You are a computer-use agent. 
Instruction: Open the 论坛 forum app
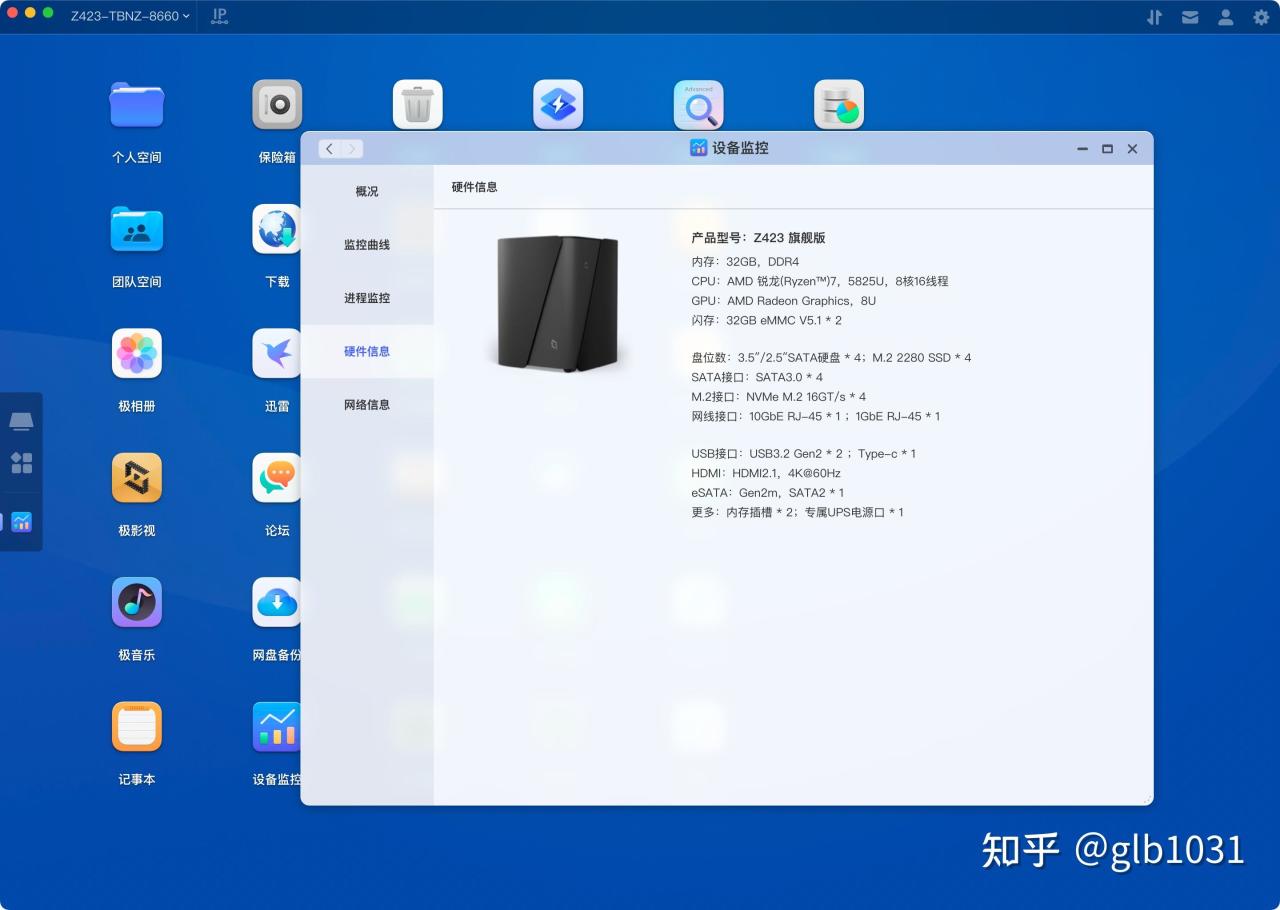pos(277,477)
